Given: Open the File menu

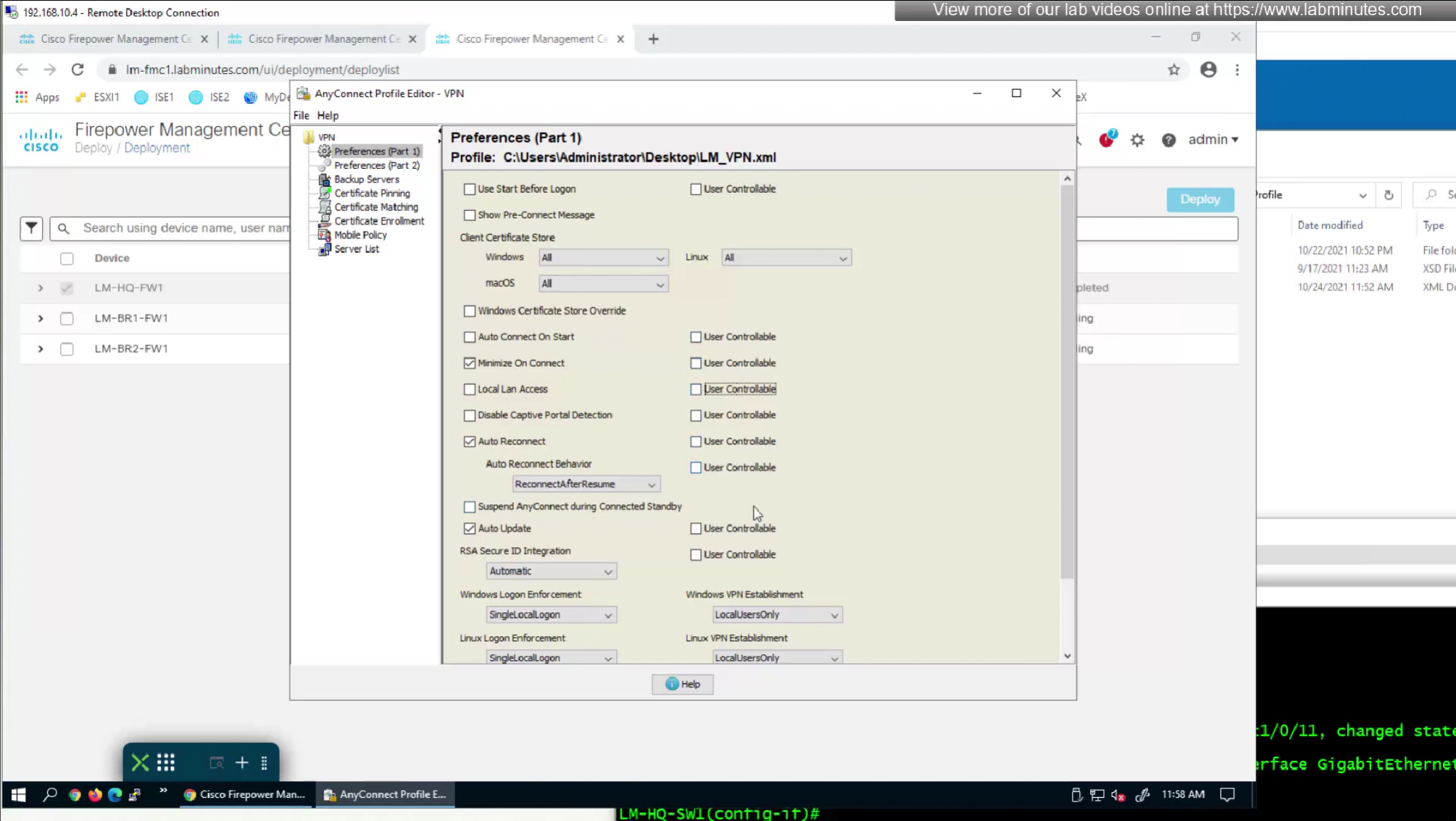Looking at the screenshot, I should [x=301, y=115].
